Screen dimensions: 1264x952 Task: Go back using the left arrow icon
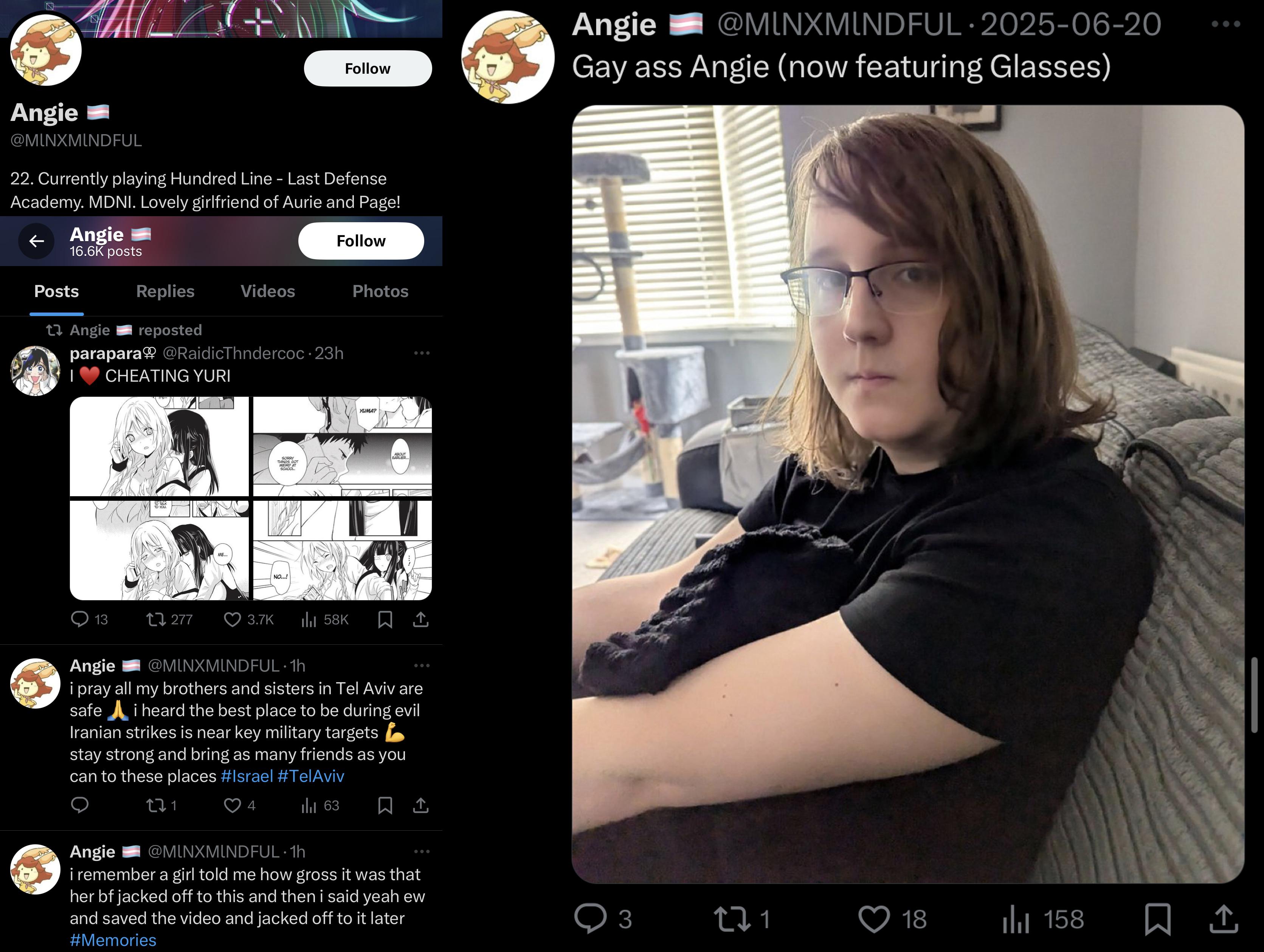pyautogui.click(x=37, y=241)
